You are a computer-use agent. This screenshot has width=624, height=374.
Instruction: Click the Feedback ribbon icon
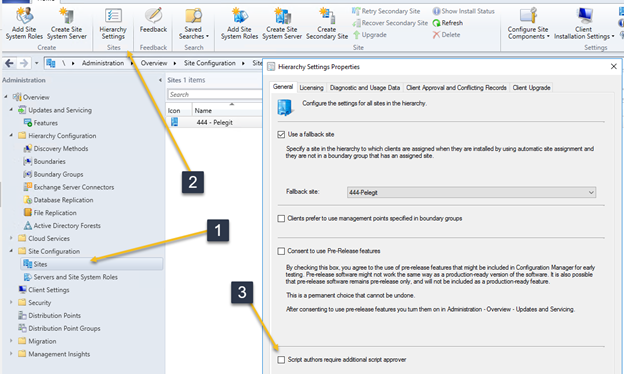(153, 21)
